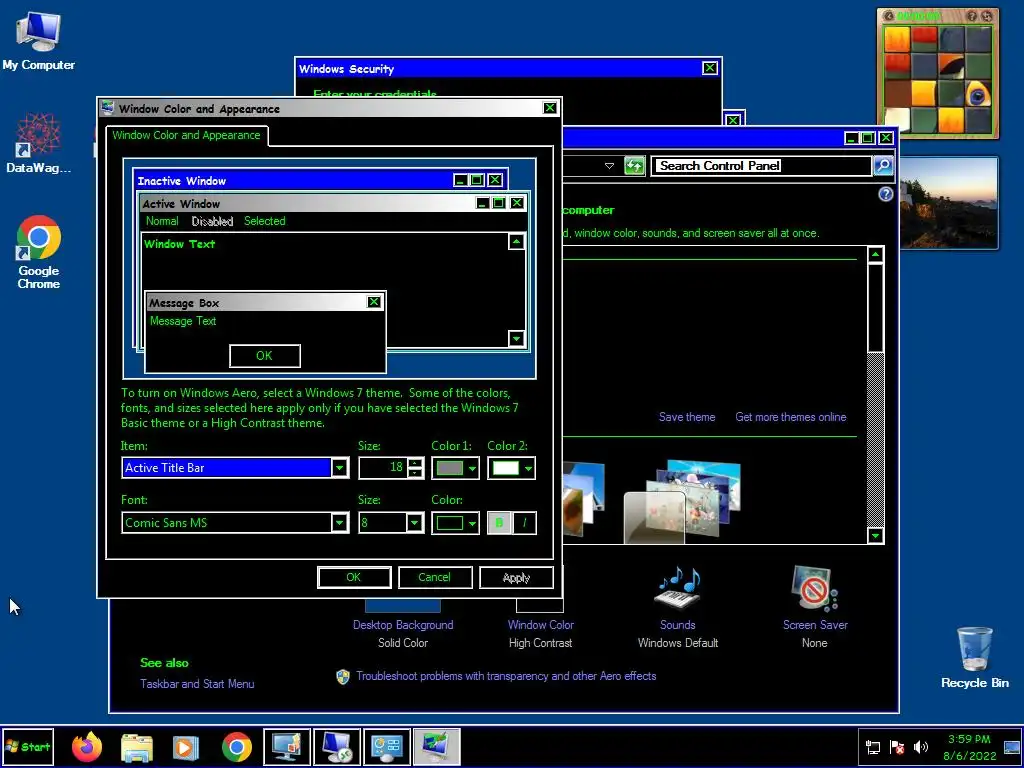1024x768 pixels.
Task: Expand the Control Panel address bar history dropdown
Action: coord(609,166)
